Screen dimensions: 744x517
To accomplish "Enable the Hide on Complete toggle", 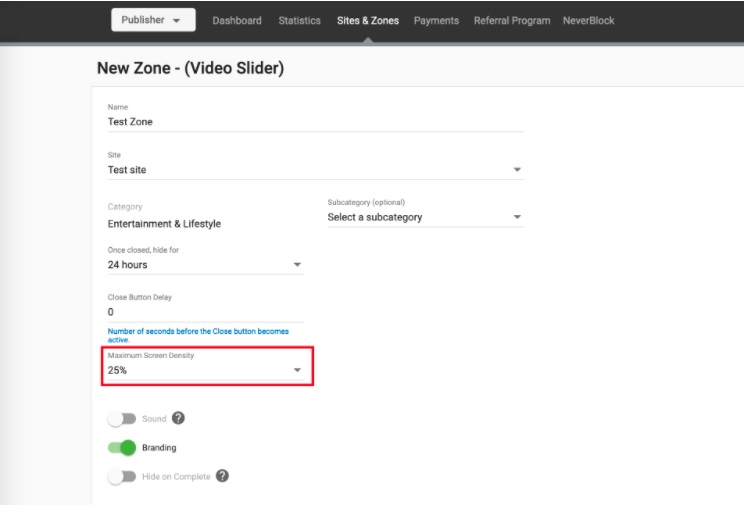I will [x=121, y=476].
